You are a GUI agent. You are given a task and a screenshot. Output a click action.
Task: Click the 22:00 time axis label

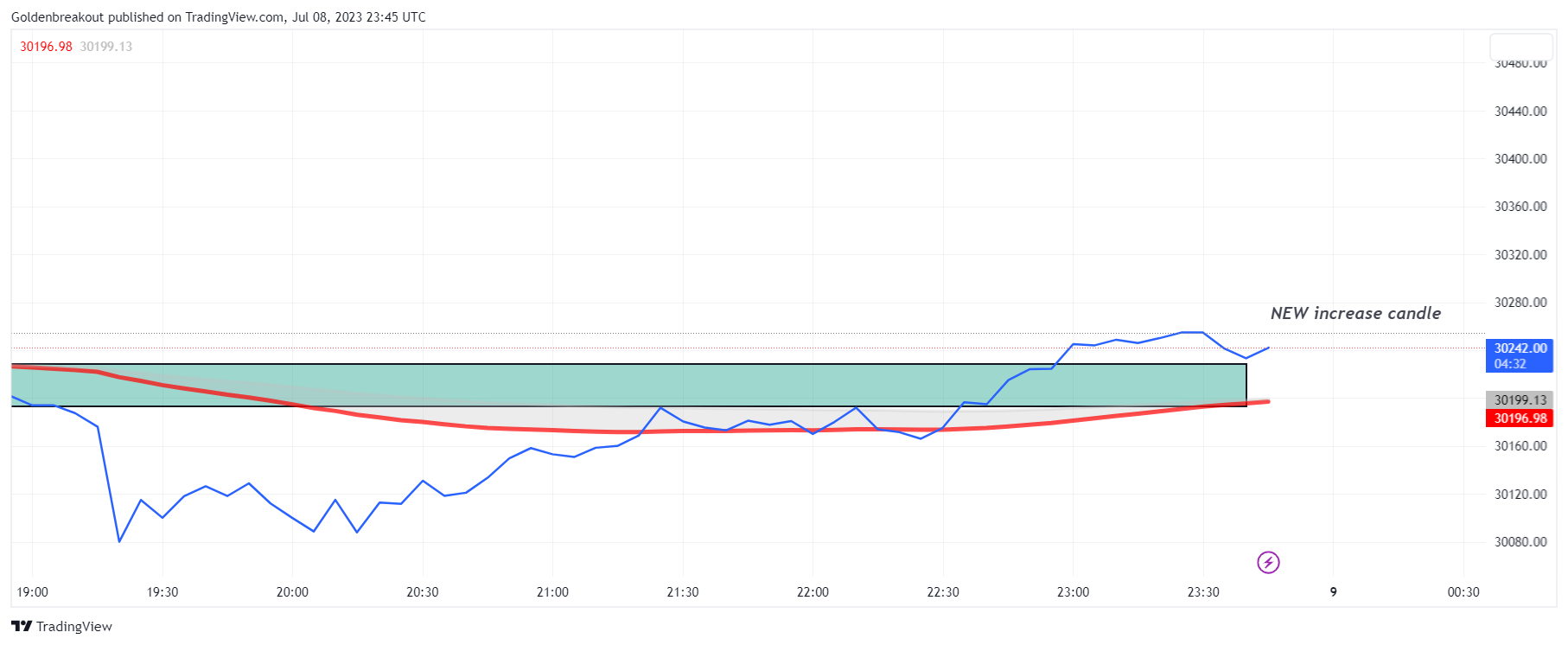coord(813,592)
